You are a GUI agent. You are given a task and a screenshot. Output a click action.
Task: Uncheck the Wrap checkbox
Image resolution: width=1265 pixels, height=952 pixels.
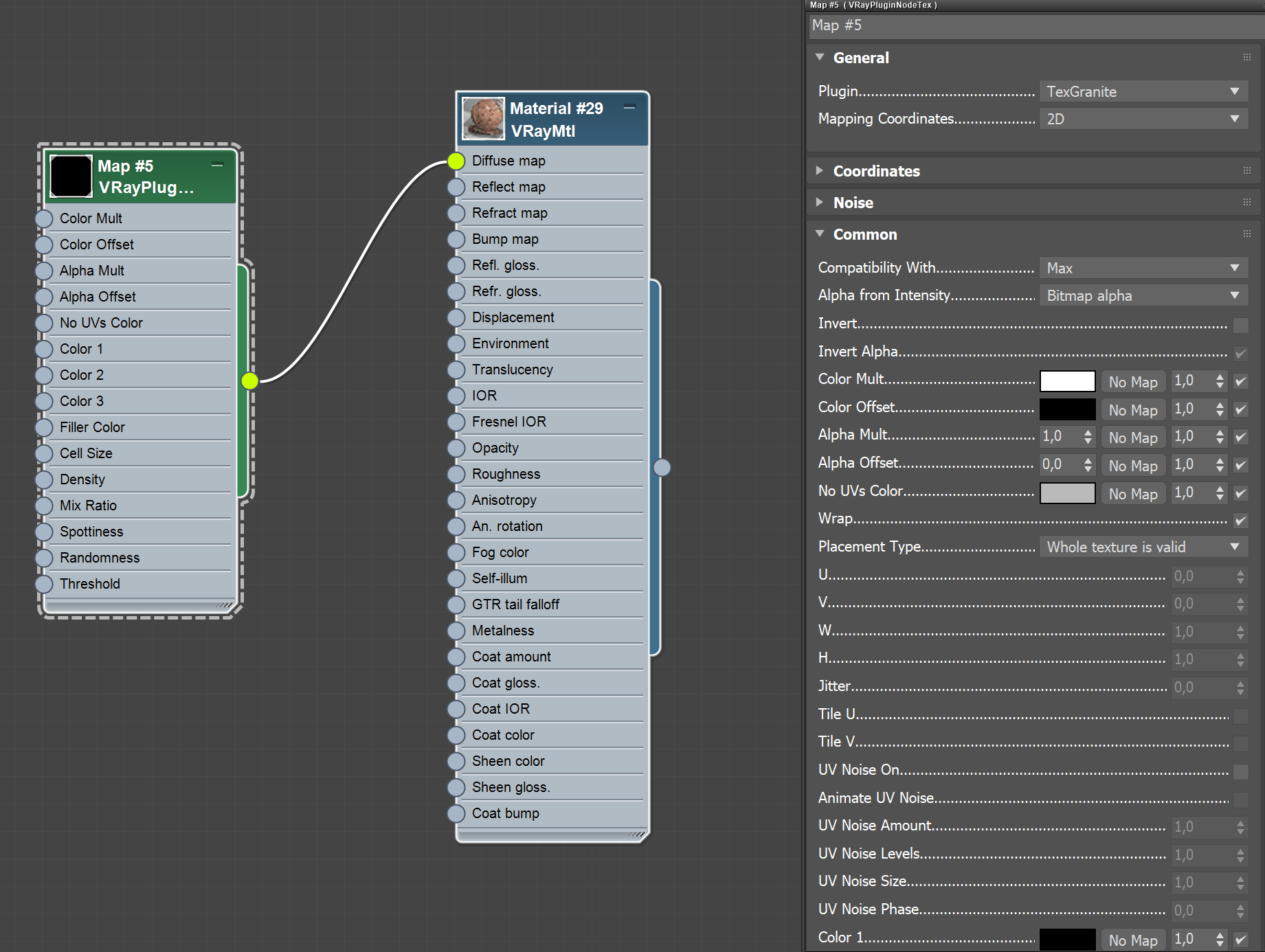[1241, 520]
